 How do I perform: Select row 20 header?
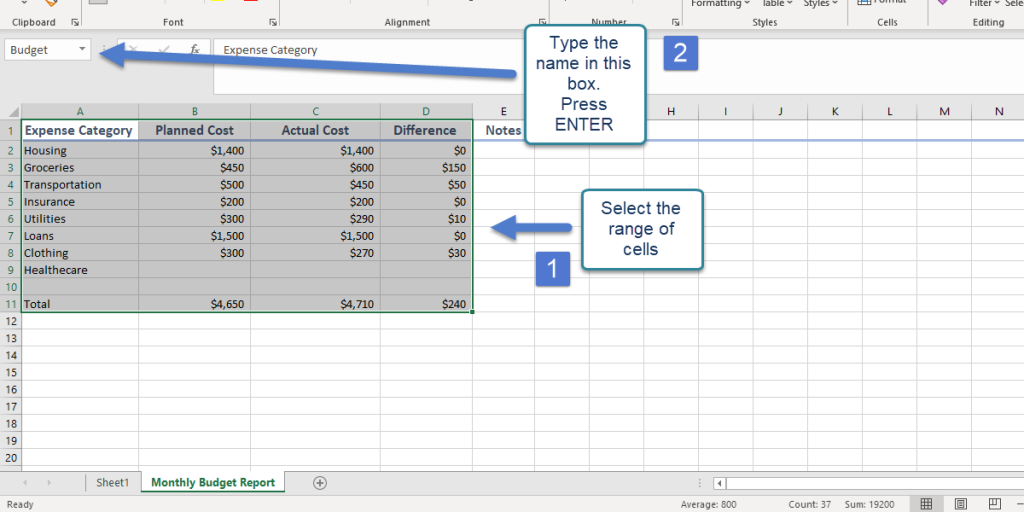[x=10, y=458]
